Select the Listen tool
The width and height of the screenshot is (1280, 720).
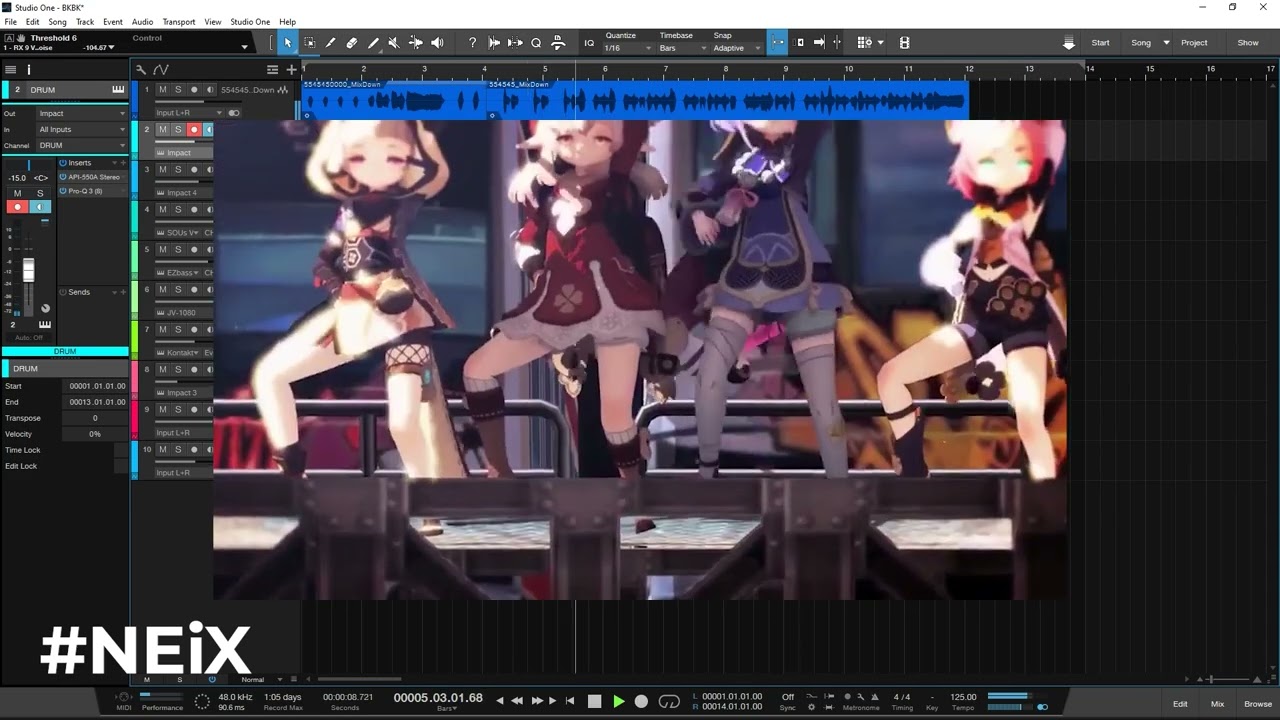pyautogui.click(x=437, y=43)
